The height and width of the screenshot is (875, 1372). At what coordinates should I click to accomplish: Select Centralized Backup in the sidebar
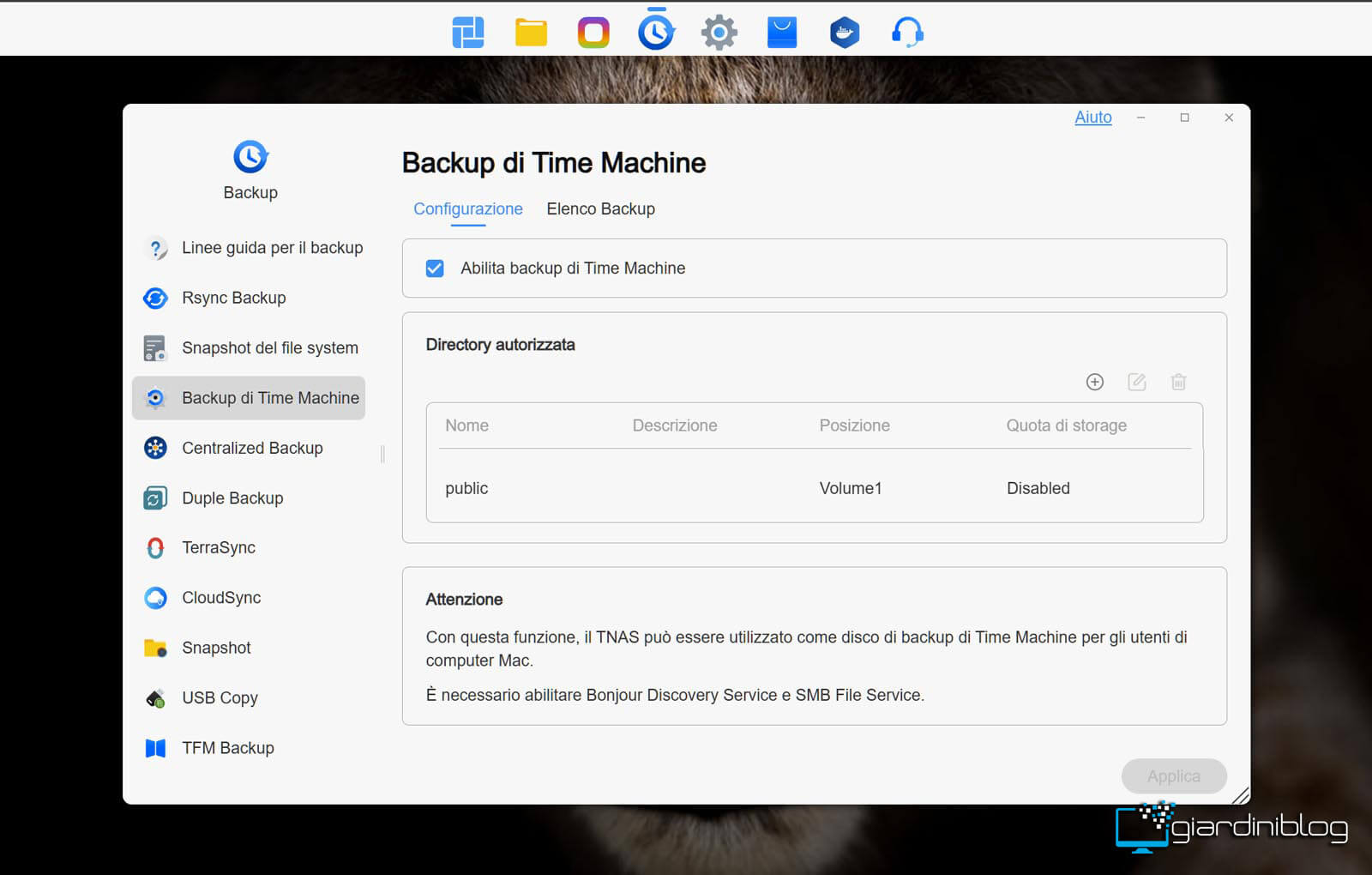[x=249, y=448]
